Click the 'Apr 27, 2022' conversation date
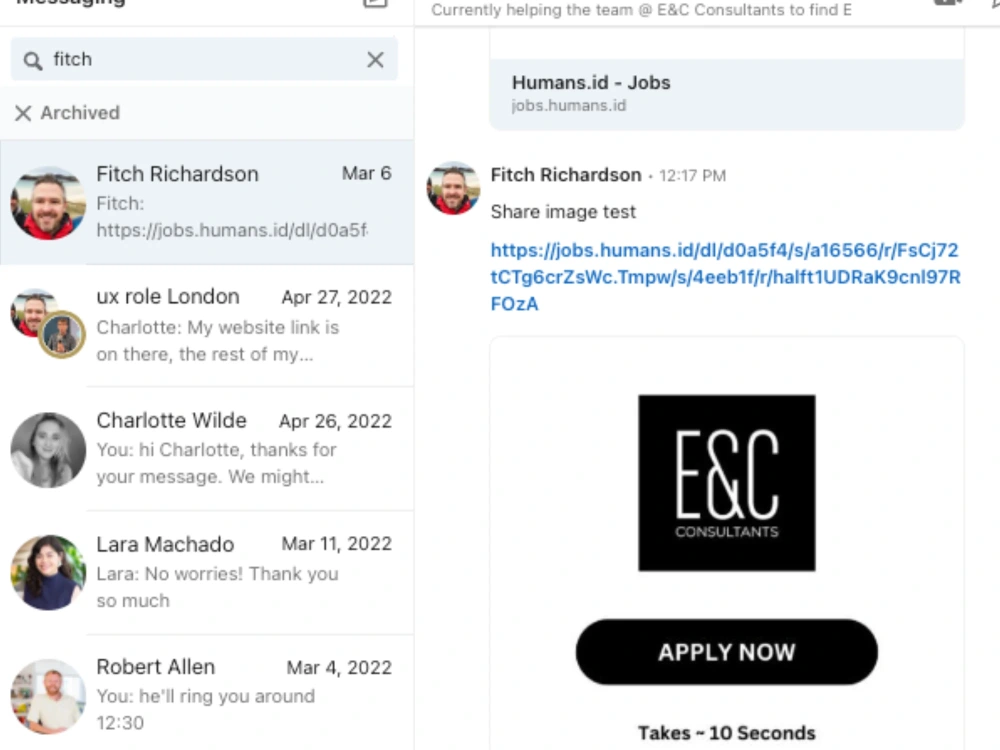 (x=337, y=297)
